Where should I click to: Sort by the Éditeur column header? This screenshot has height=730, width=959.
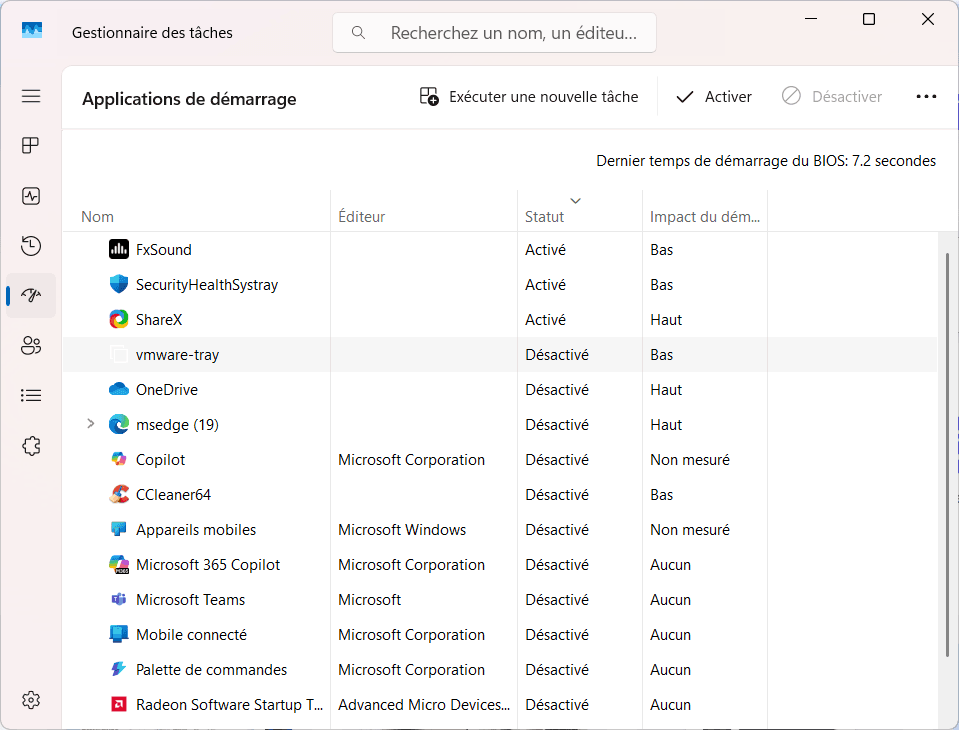point(361,216)
